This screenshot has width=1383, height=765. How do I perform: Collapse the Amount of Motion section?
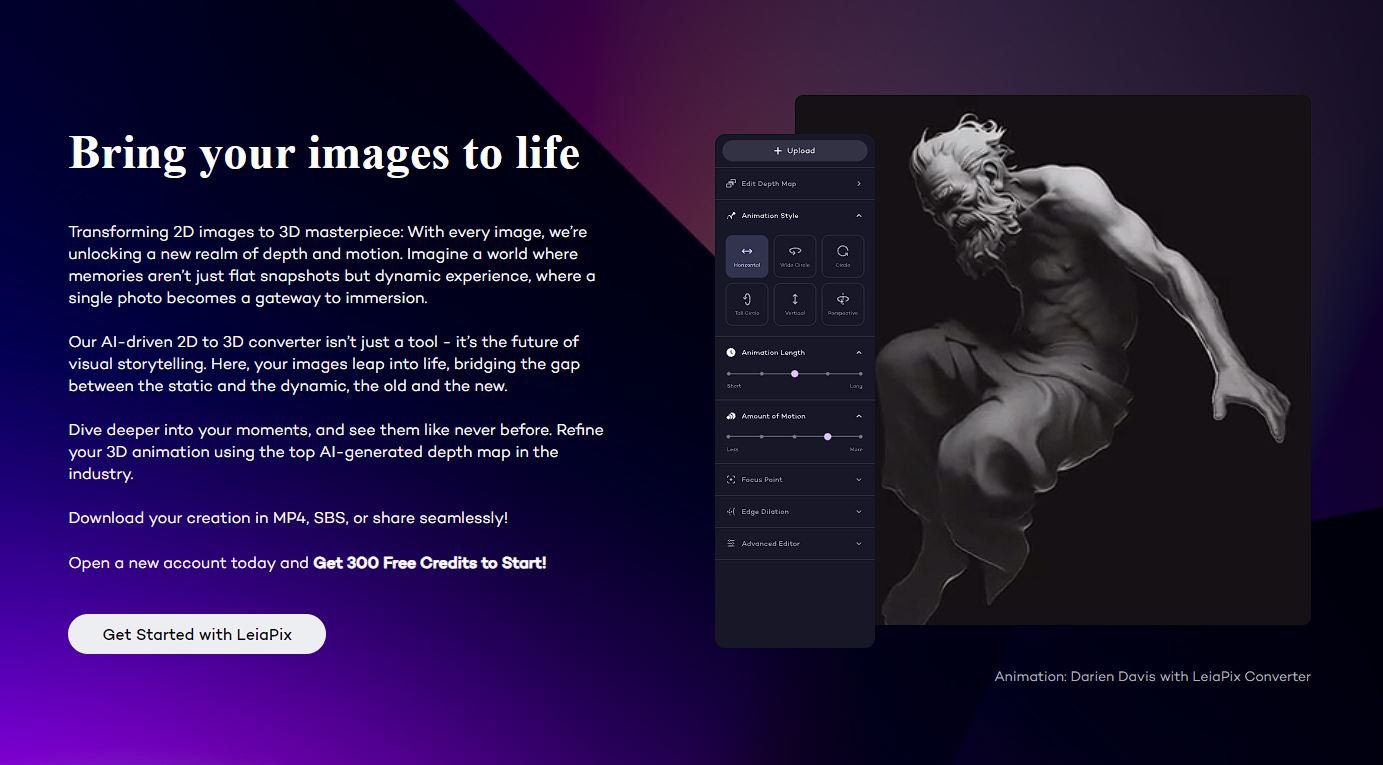click(859, 416)
